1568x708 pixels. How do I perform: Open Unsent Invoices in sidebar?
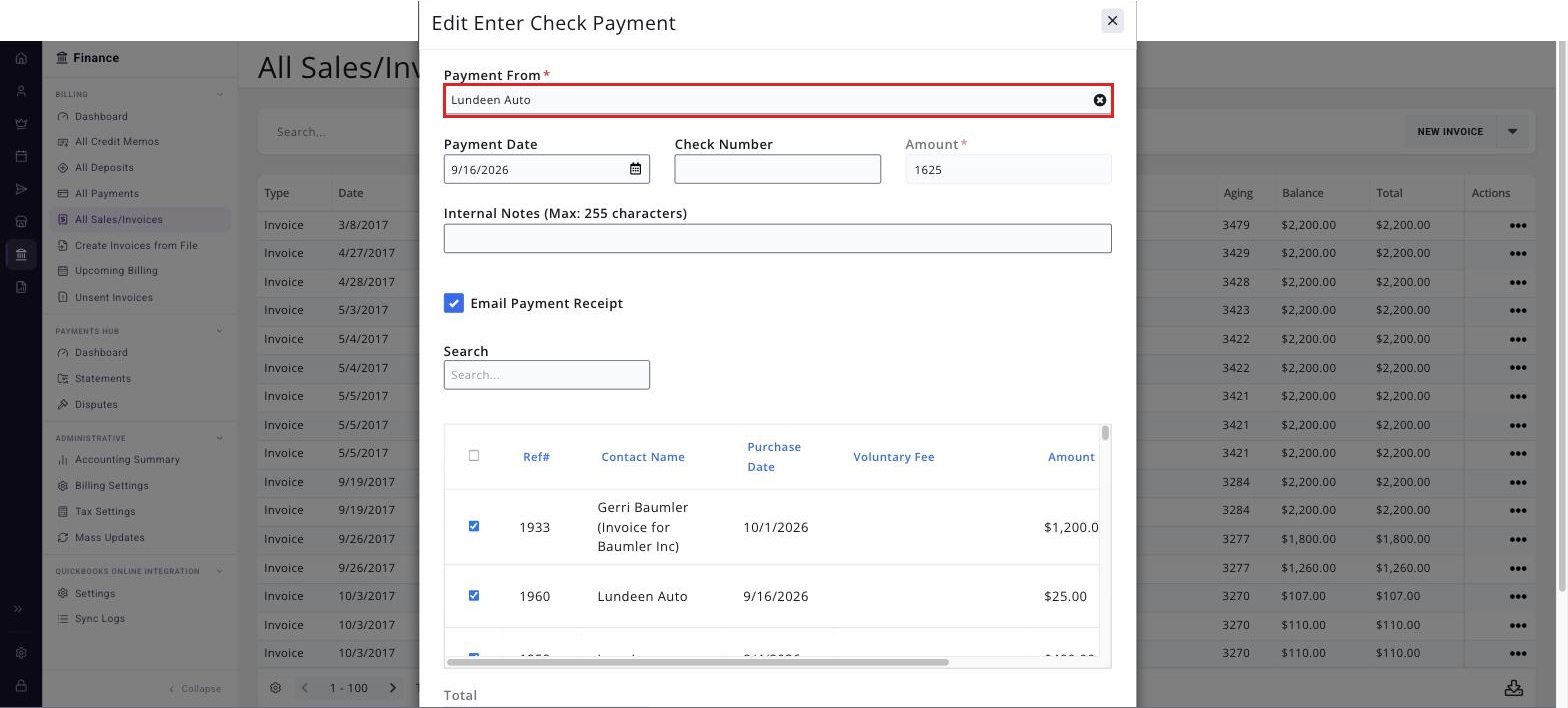coord(114,297)
